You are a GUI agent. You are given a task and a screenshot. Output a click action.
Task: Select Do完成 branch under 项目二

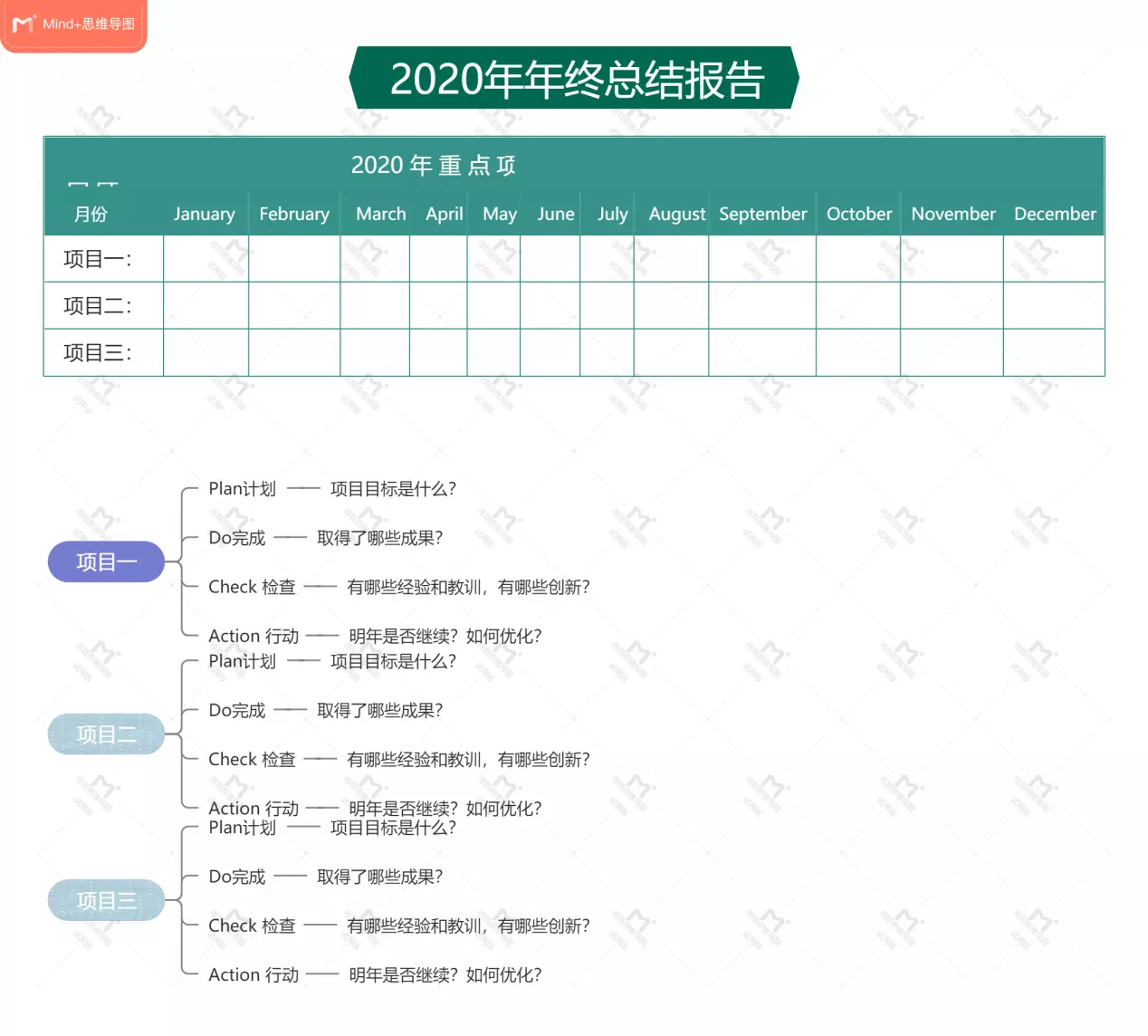pos(237,711)
